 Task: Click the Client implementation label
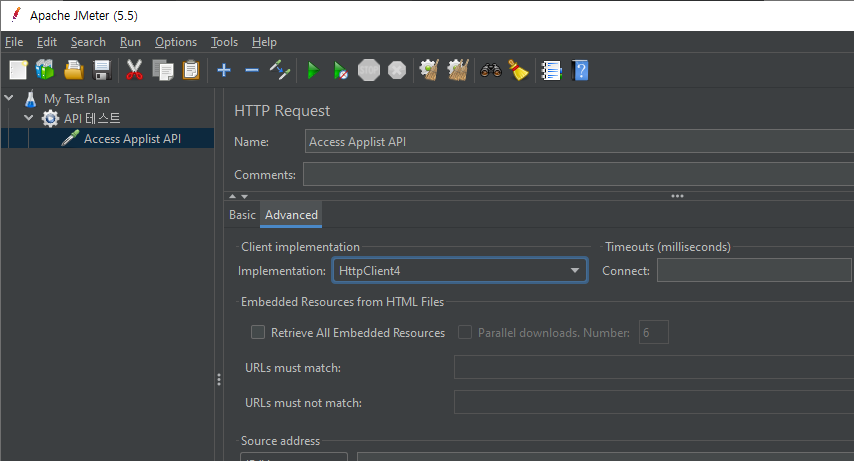[300, 247]
